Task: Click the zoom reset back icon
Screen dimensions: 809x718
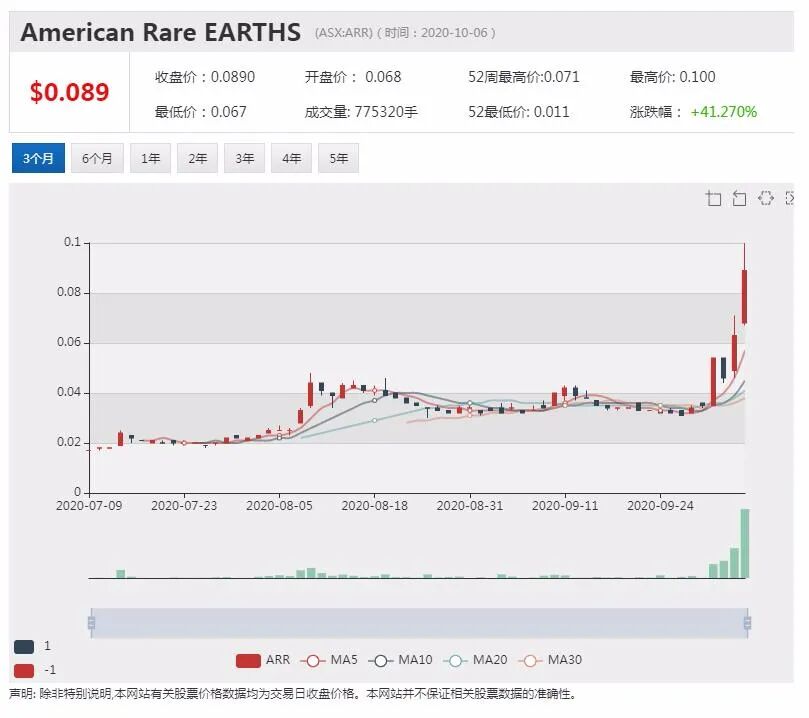Action: pyautogui.click(x=739, y=198)
